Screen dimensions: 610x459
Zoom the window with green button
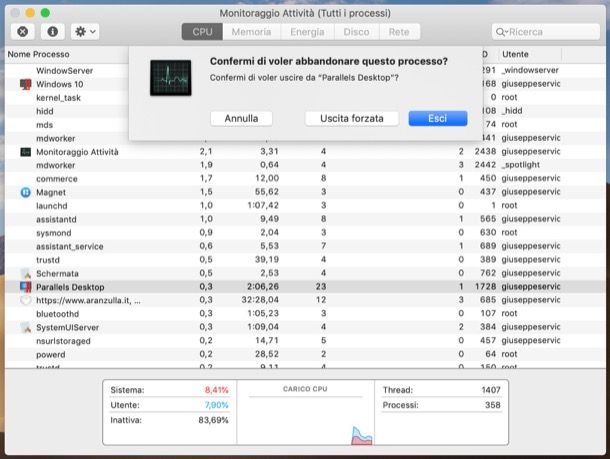(x=45, y=13)
